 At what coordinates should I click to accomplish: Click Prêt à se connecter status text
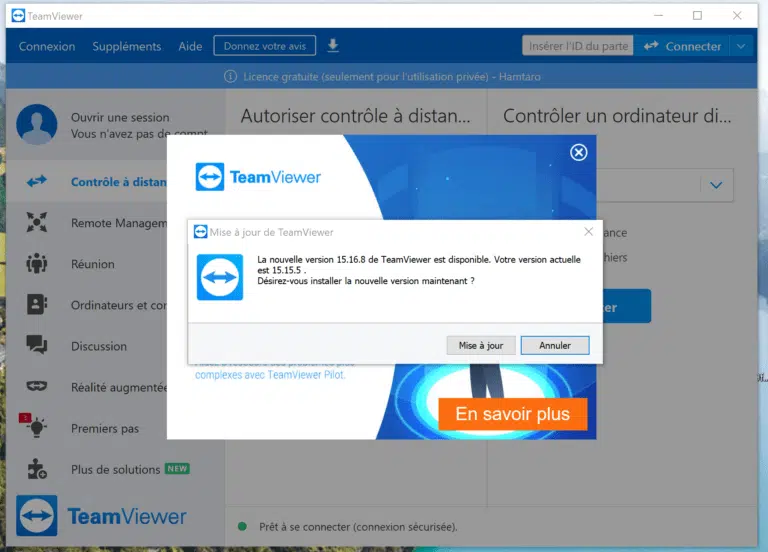[358, 527]
